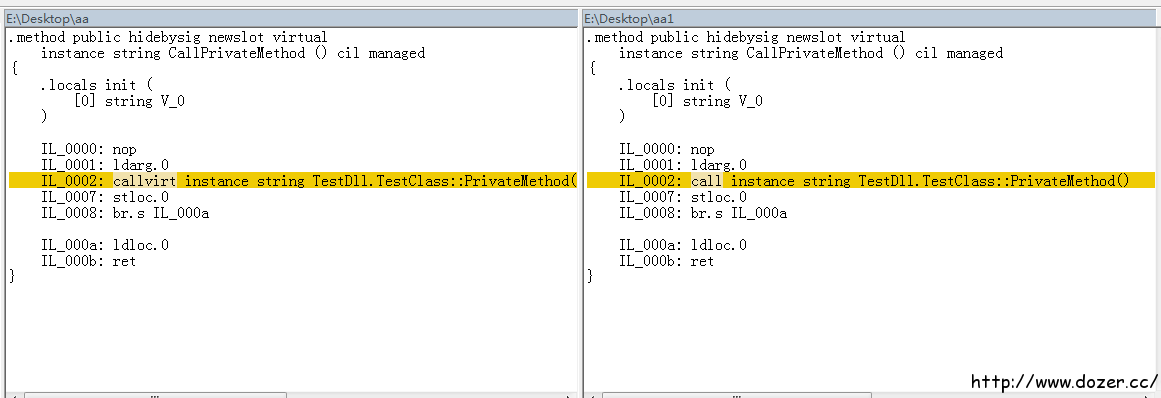Click IL_0007: stloc.0 in right pane
1161x398 pixels.
point(683,198)
